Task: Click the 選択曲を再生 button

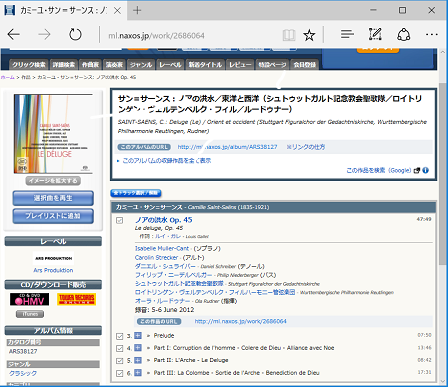Action: tap(53, 198)
